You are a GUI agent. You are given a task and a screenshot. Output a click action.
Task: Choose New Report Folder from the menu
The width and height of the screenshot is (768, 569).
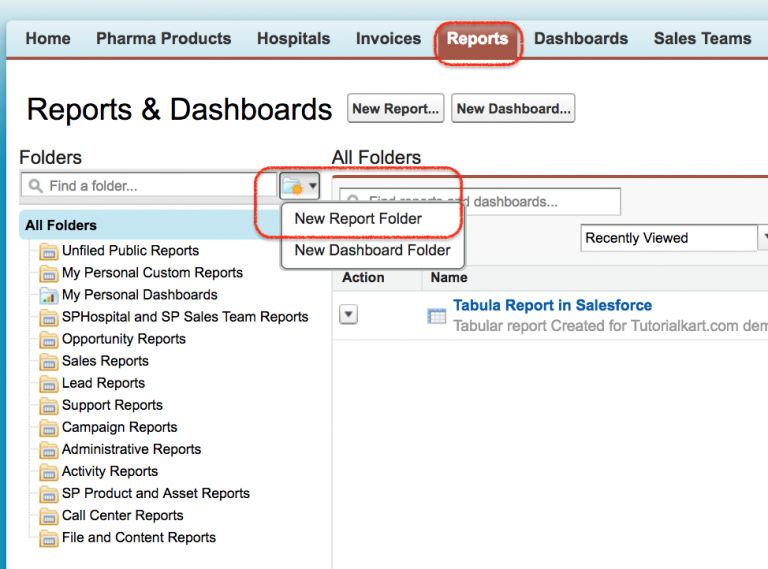coord(358,219)
